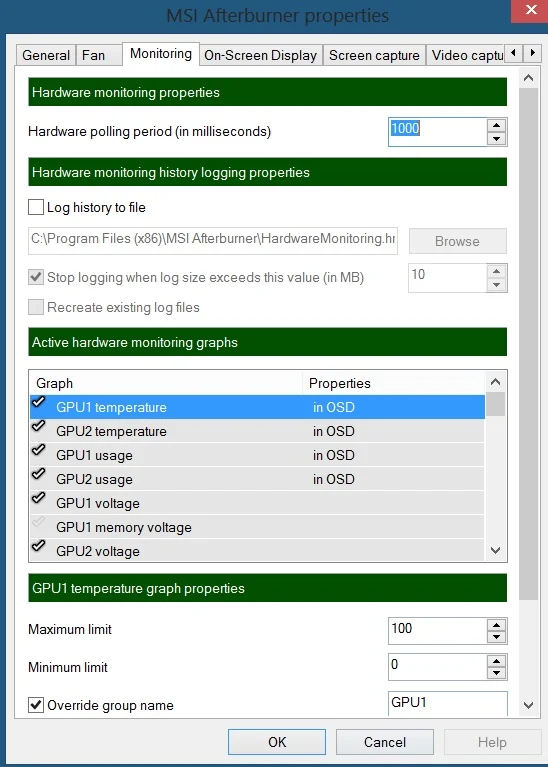Click the Maximum limit field
Screen dimensions: 548x767
point(437,631)
